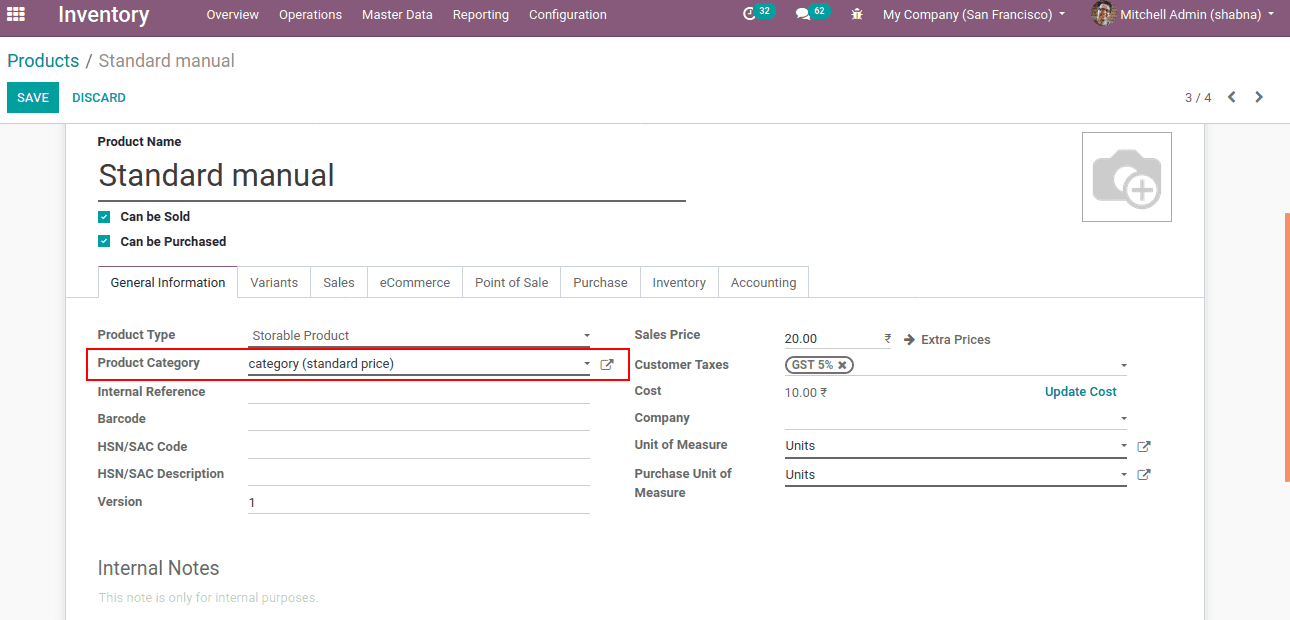Switch to the General Information tab

click(168, 283)
